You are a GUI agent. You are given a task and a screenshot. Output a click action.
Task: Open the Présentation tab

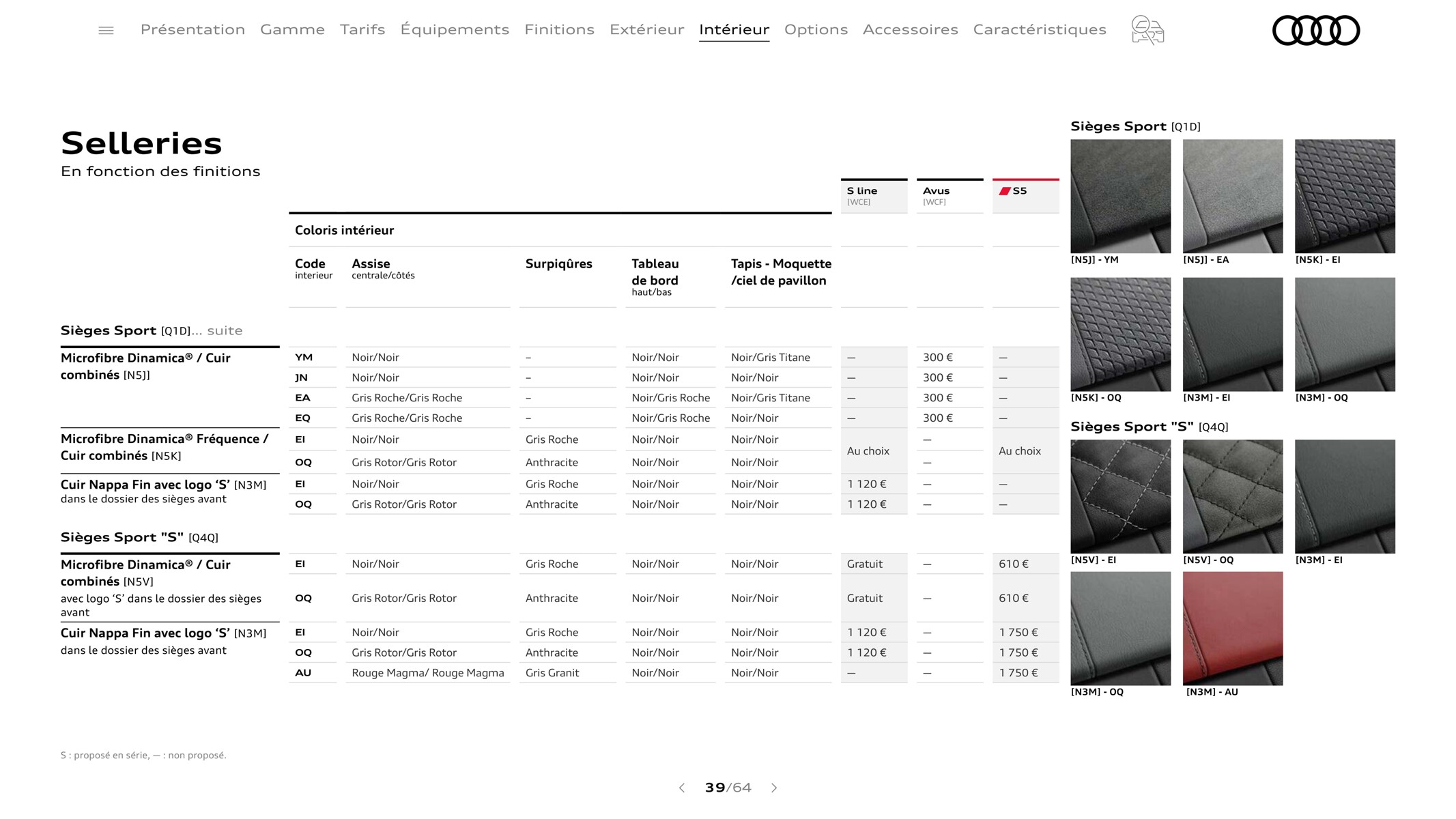point(192,29)
